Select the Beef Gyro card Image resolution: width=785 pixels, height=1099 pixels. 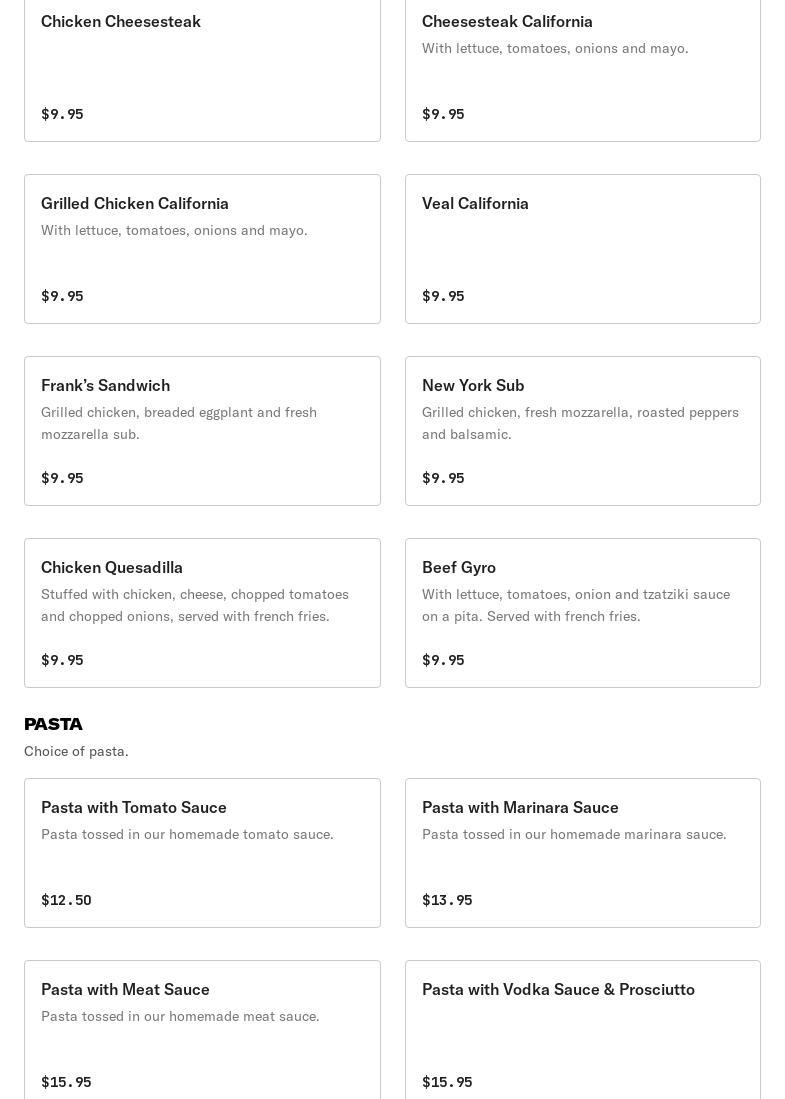tap(582, 613)
